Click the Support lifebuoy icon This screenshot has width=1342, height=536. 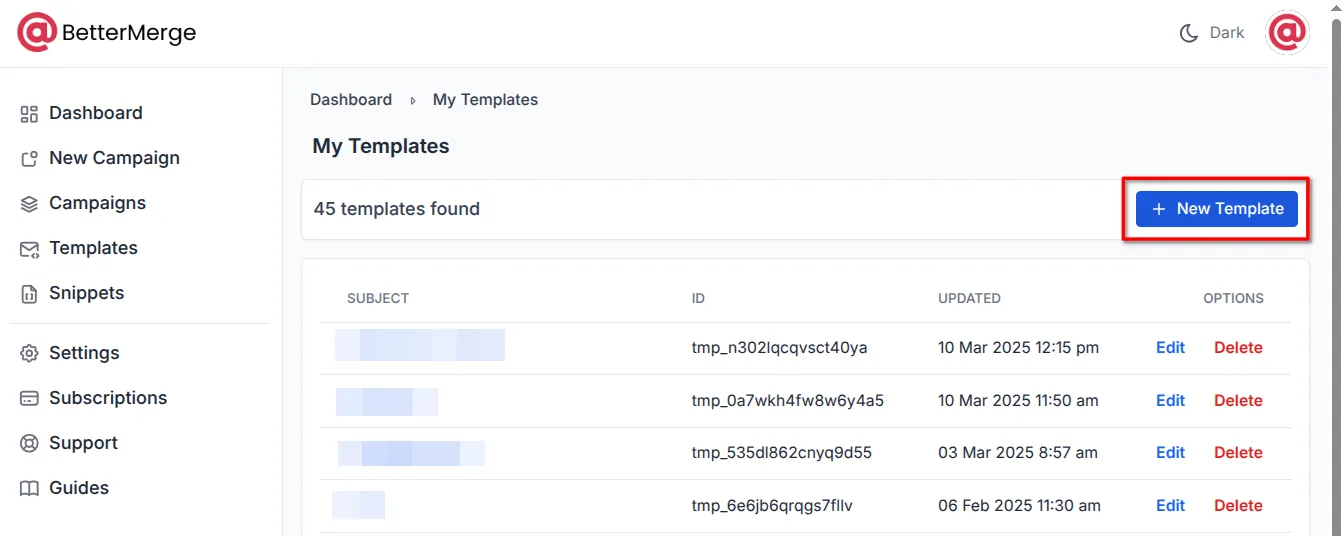(29, 444)
